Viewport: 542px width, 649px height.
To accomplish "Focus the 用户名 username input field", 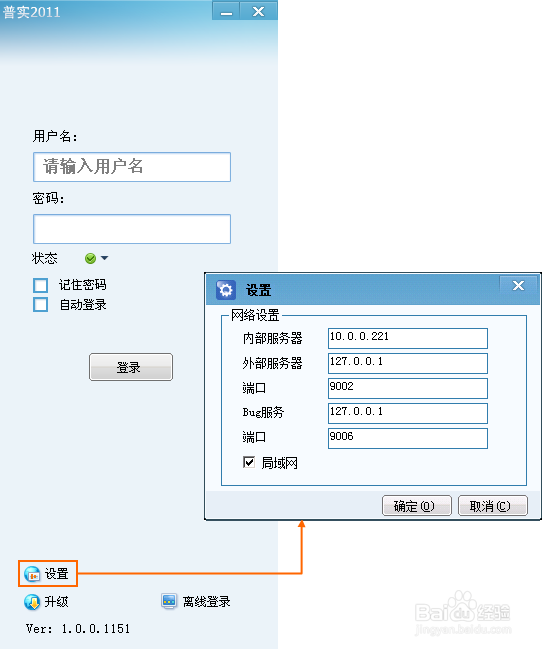I will 132,167.
